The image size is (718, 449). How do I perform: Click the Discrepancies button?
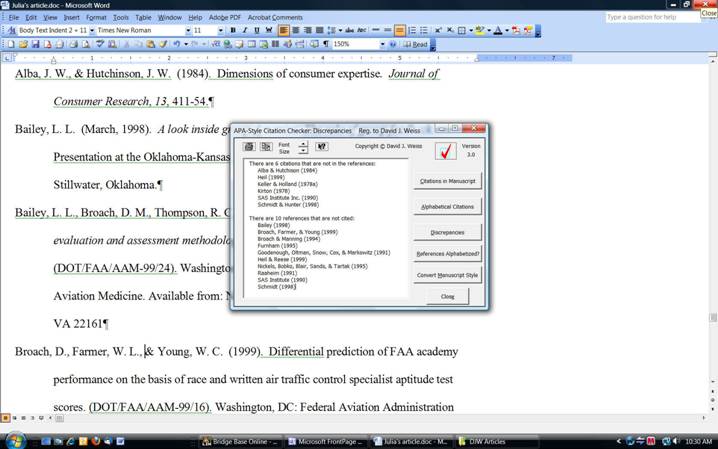pyautogui.click(x=447, y=233)
